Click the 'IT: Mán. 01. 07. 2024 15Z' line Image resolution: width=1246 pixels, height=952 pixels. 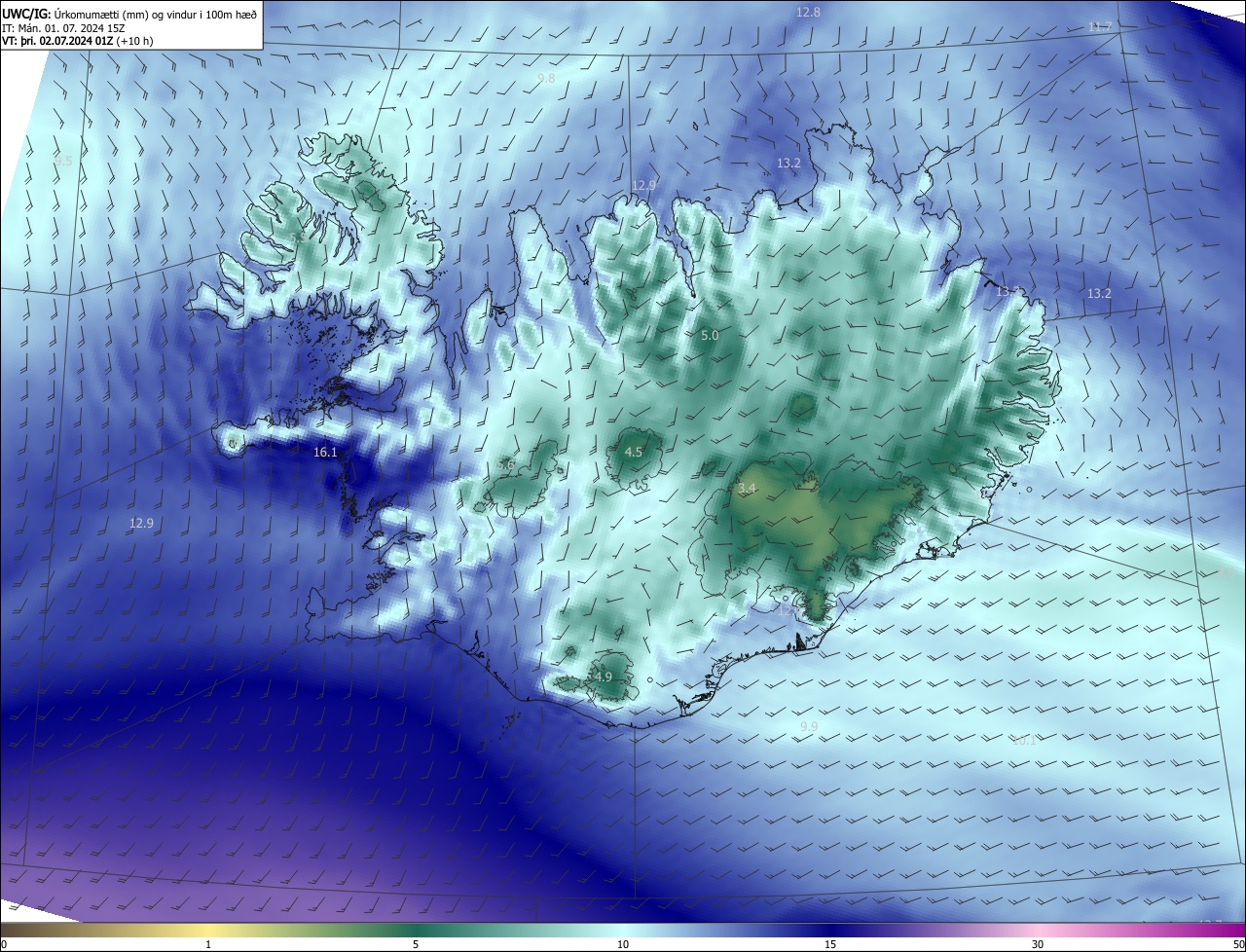[x=62, y=28]
